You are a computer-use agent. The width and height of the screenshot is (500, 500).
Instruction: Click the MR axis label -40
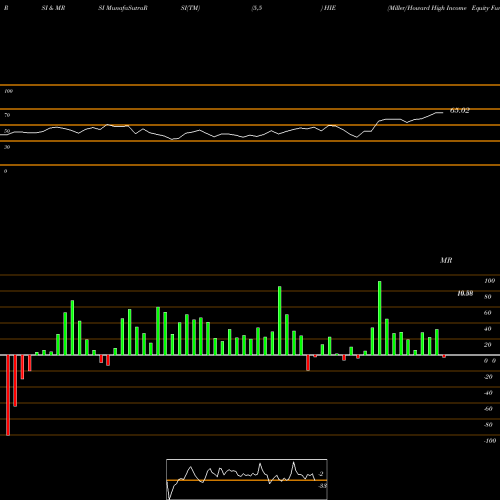coord(488,393)
